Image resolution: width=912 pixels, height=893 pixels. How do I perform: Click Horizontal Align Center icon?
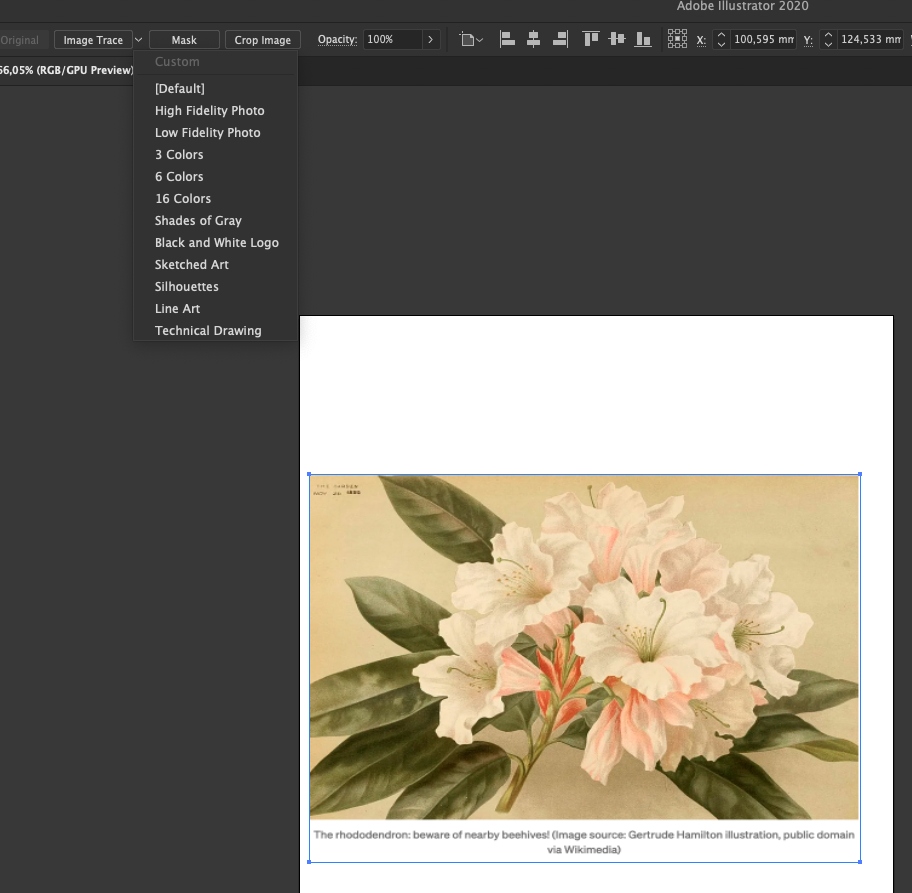pos(533,40)
